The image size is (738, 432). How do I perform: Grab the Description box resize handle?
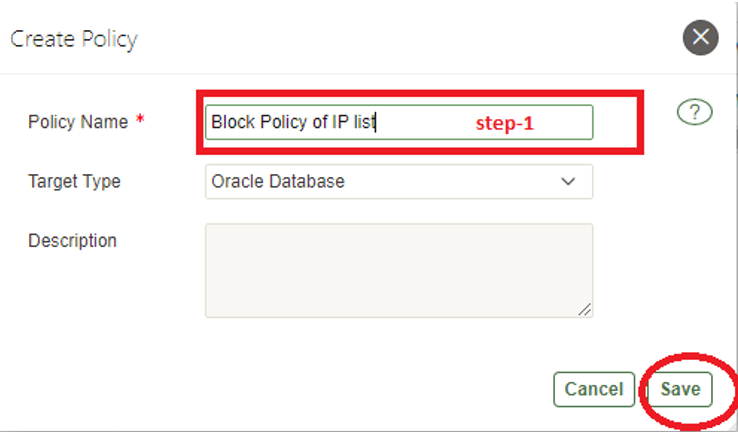584,309
